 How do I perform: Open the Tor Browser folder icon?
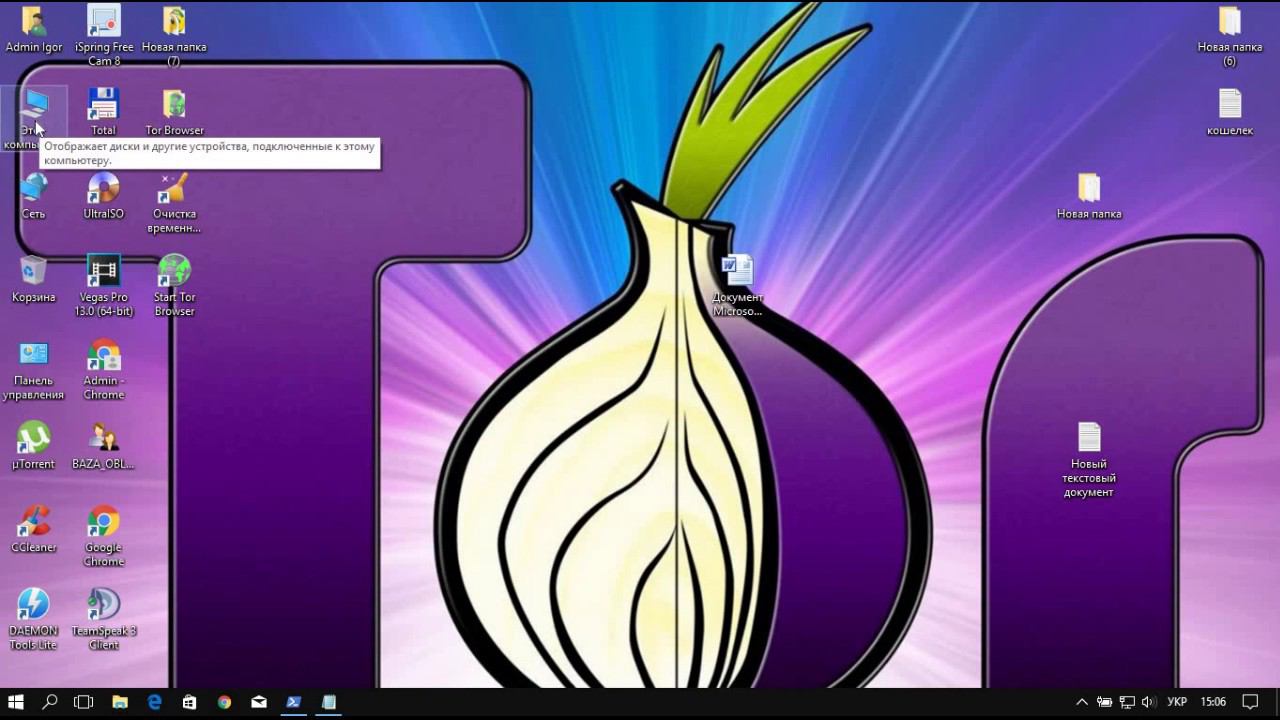coord(174,104)
